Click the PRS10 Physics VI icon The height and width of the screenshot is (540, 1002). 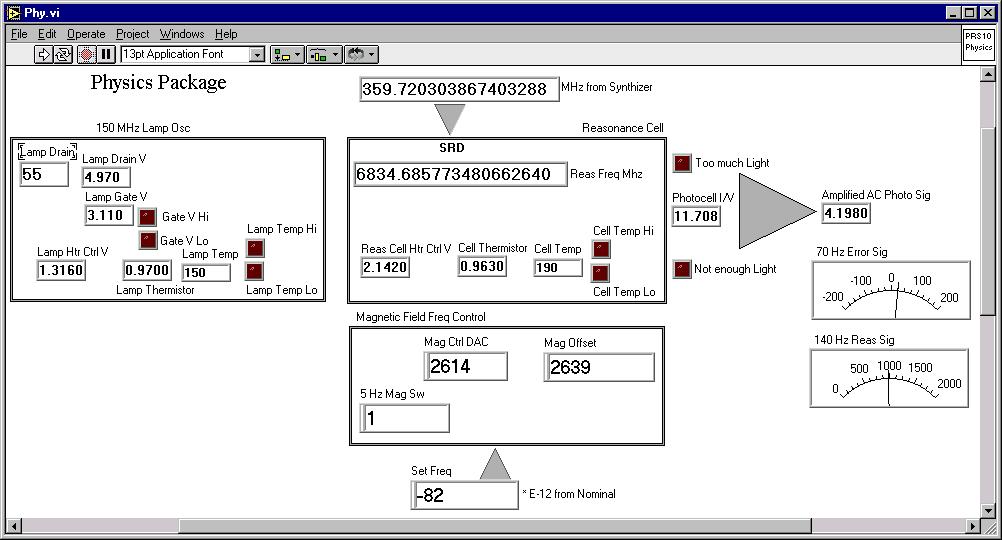(978, 45)
